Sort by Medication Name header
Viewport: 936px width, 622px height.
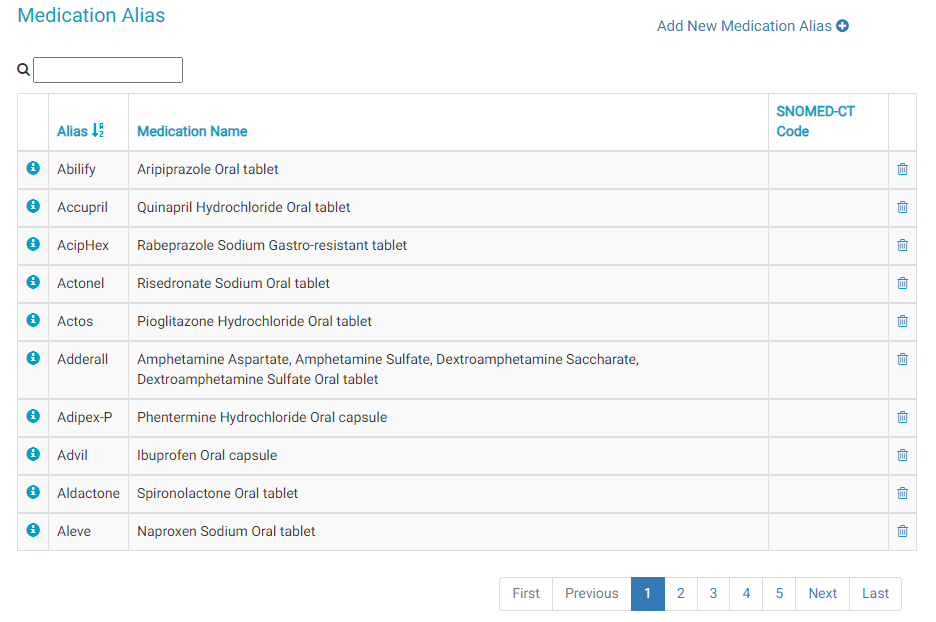pyautogui.click(x=192, y=131)
